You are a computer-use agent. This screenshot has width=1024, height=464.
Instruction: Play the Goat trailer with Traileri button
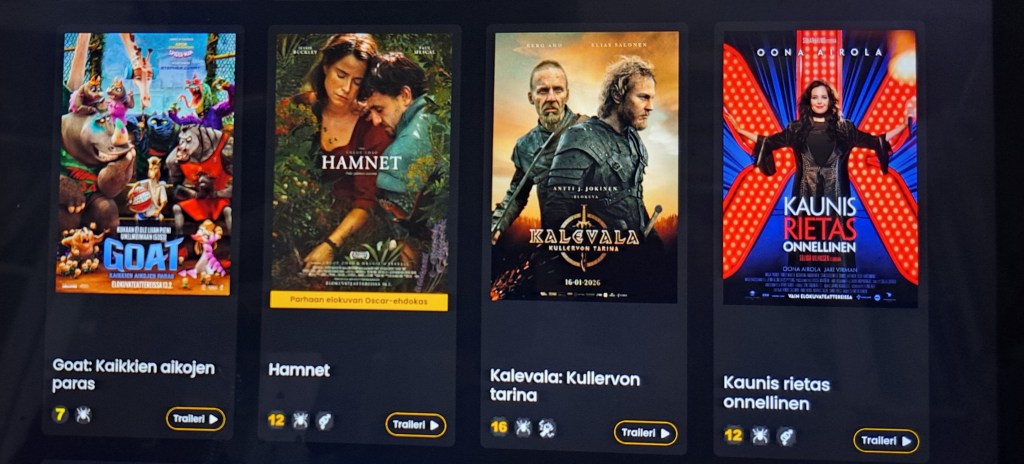[x=195, y=419]
